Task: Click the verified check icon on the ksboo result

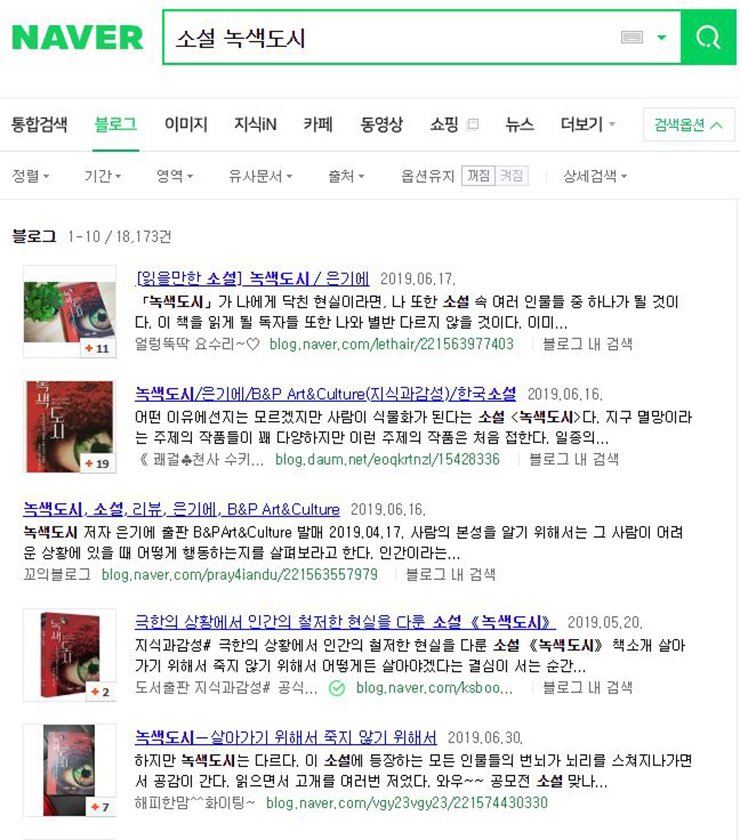Action: [x=337, y=688]
